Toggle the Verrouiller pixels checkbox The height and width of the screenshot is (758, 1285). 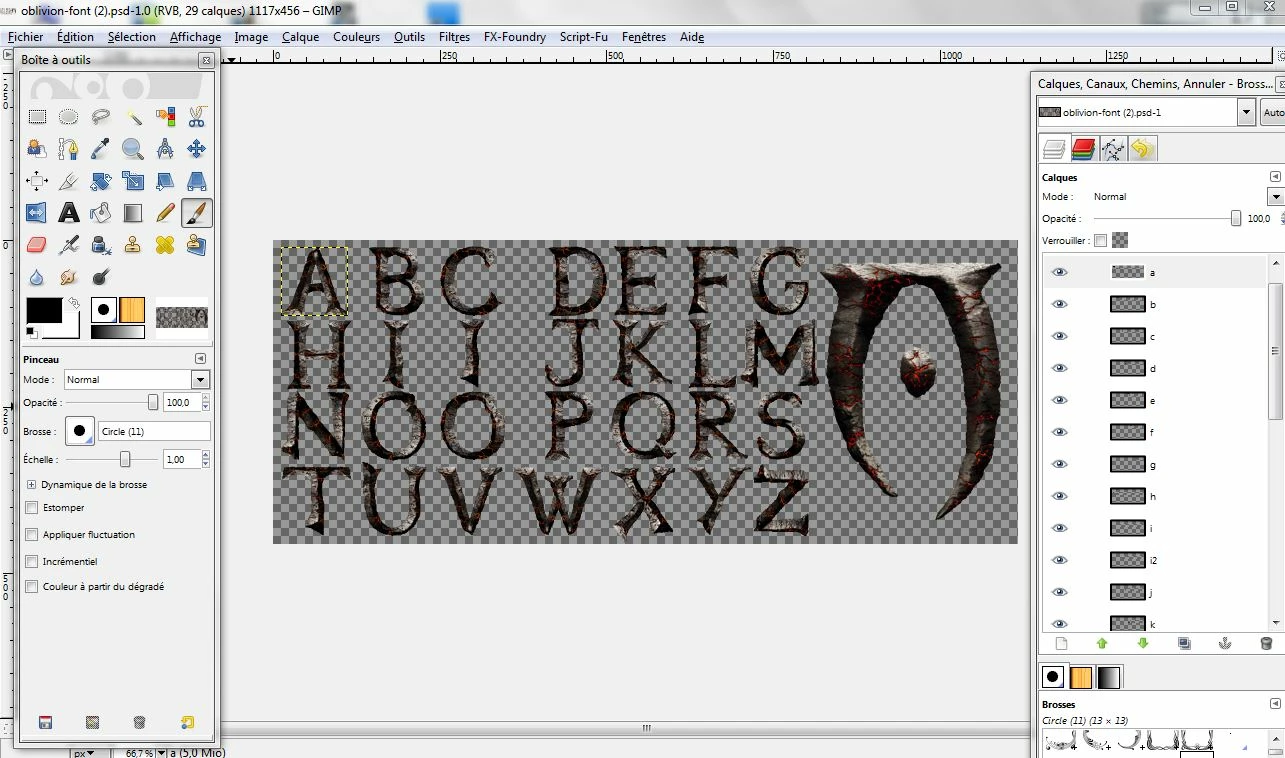[x=1101, y=240]
